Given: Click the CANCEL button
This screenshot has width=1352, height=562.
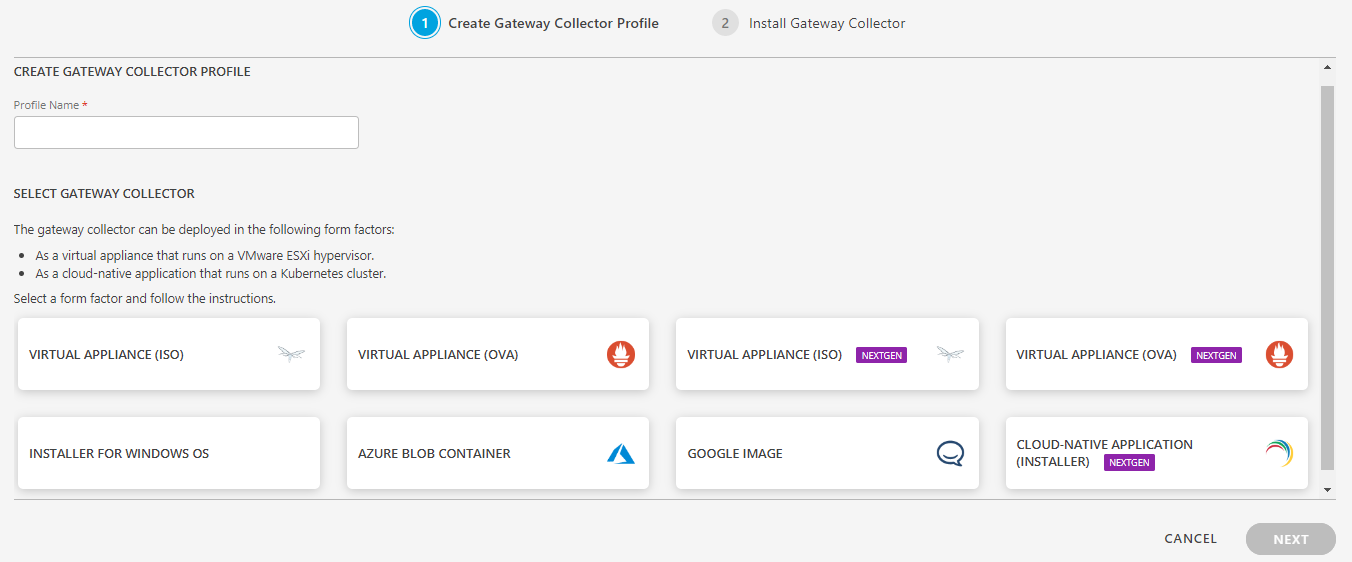Looking at the screenshot, I should pyautogui.click(x=1191, y=539).
